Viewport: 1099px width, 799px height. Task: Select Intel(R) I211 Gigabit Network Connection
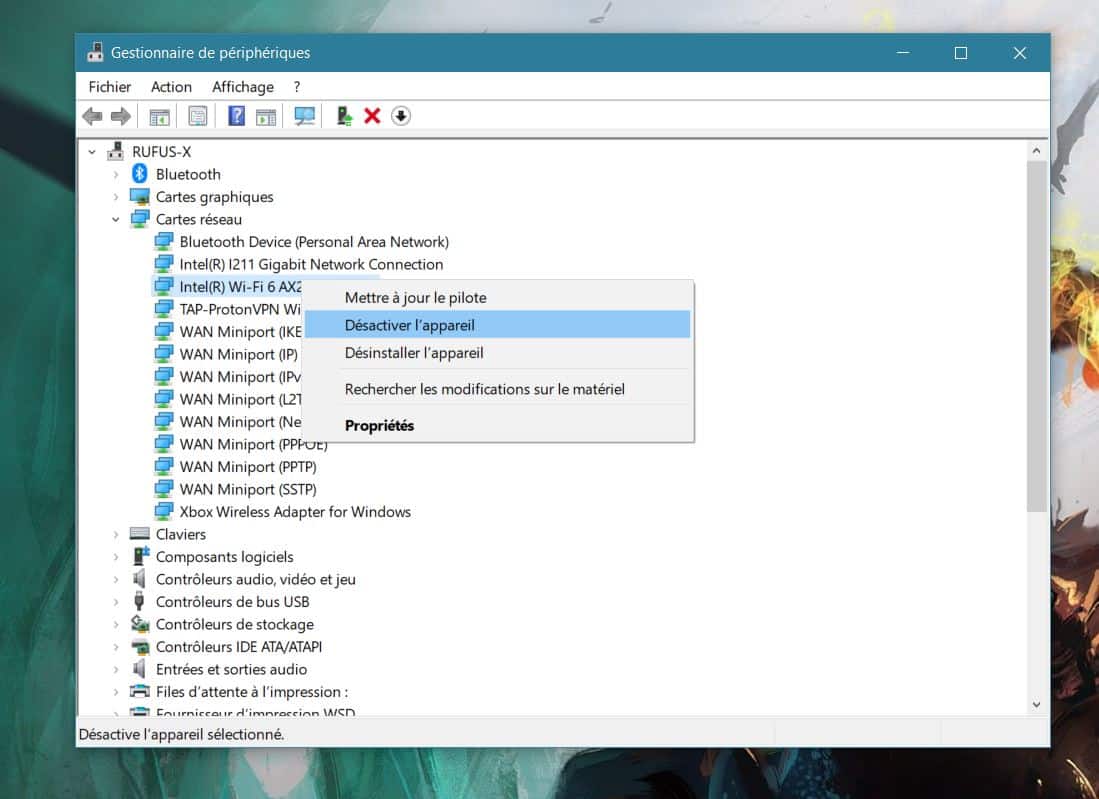(311, 264)
